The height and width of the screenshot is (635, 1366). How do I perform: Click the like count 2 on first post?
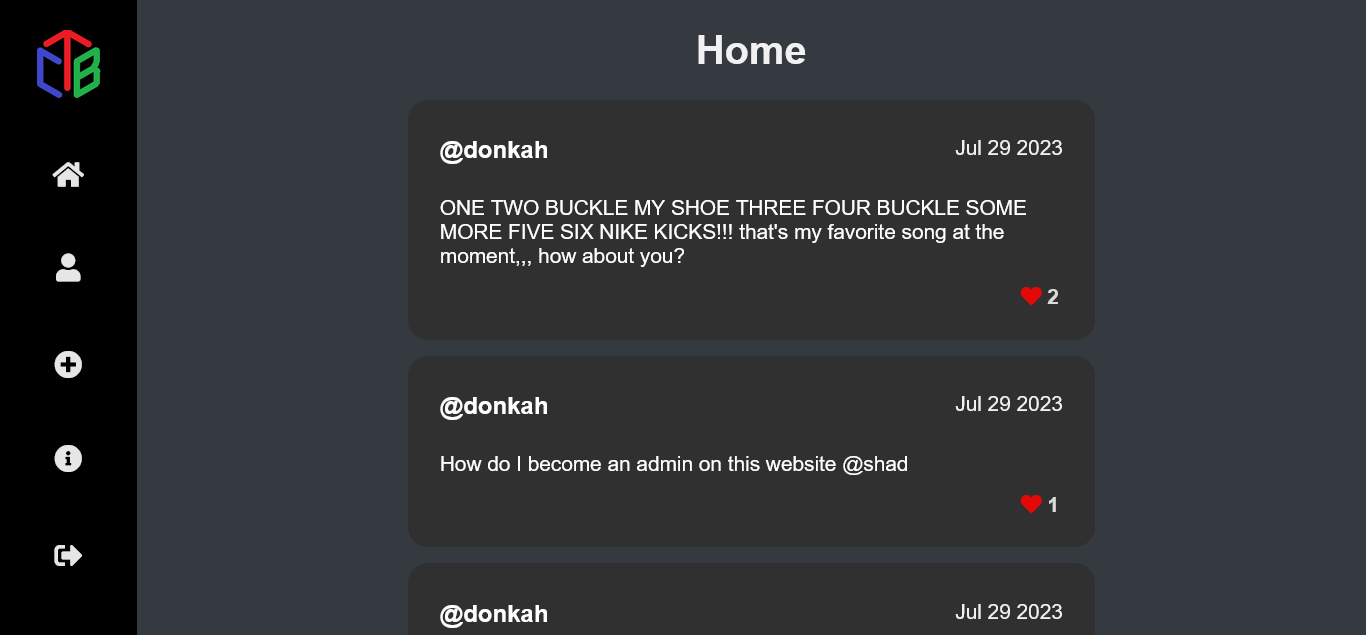[1053, 297]
